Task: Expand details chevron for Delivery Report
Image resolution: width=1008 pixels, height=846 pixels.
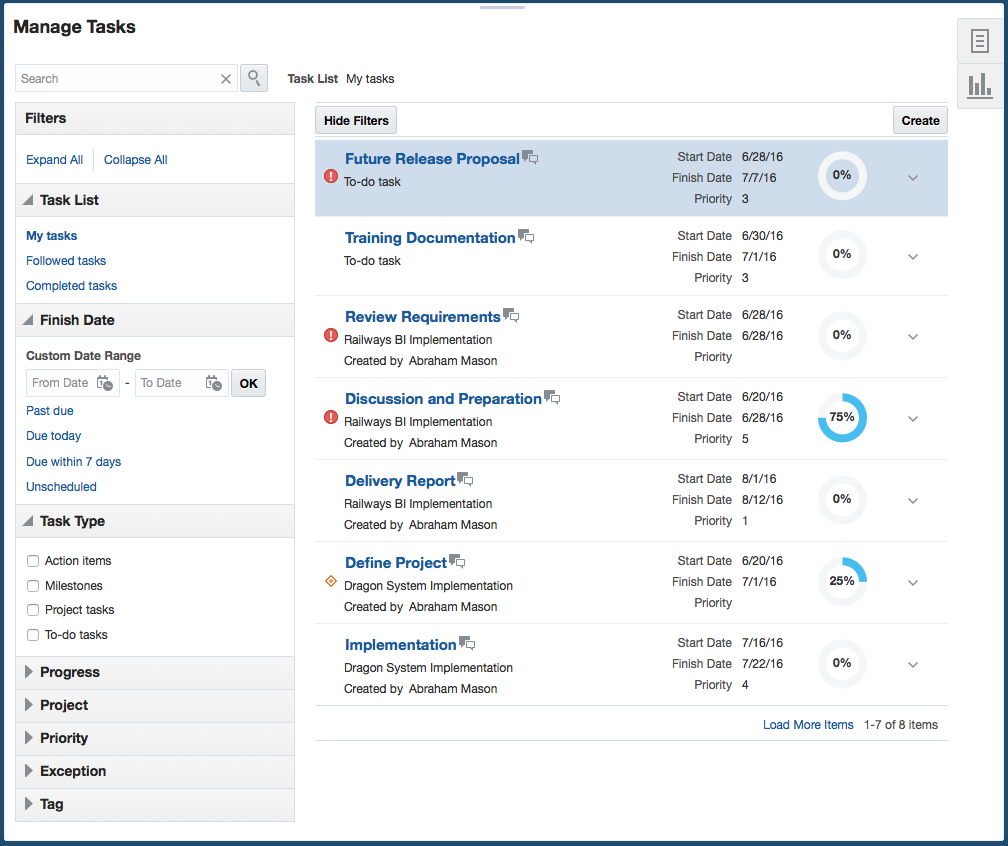Action: click(913, 501)
